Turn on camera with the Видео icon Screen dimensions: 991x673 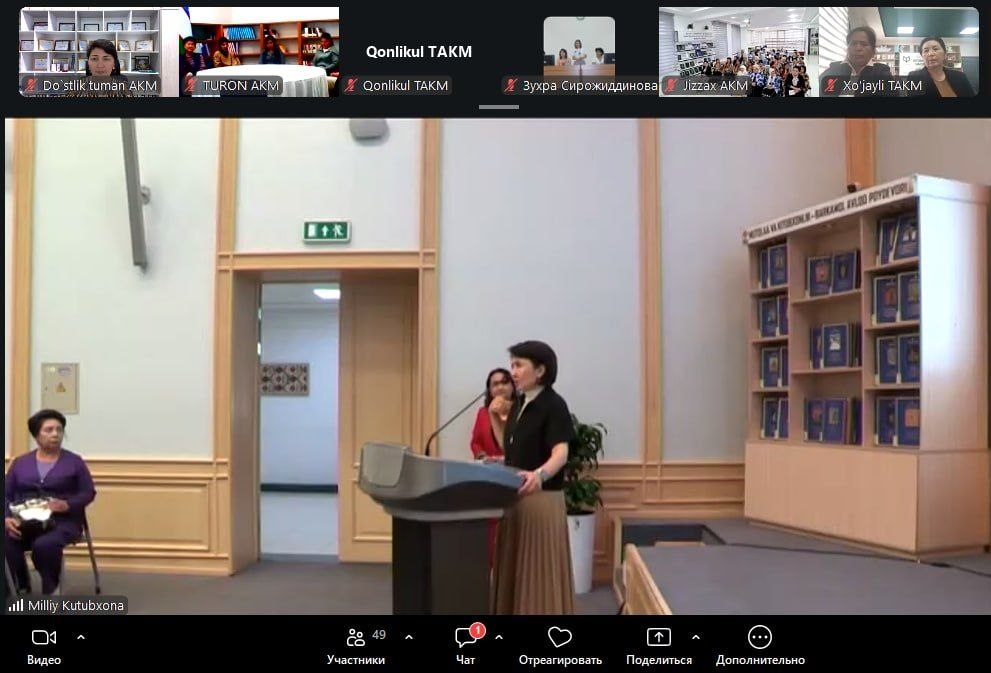tap(44, 638)
